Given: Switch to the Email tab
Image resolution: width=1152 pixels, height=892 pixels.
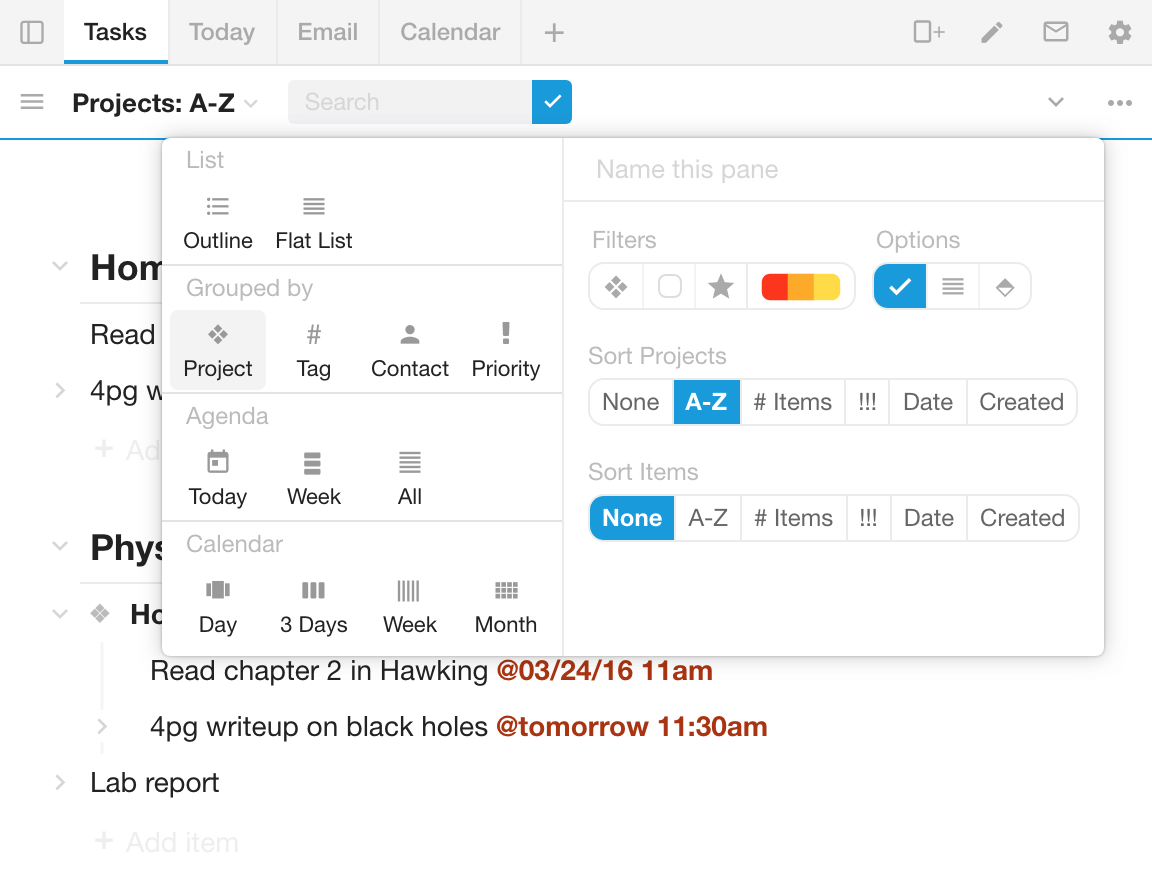Looking at the screenshot, I should pos(328,32).
